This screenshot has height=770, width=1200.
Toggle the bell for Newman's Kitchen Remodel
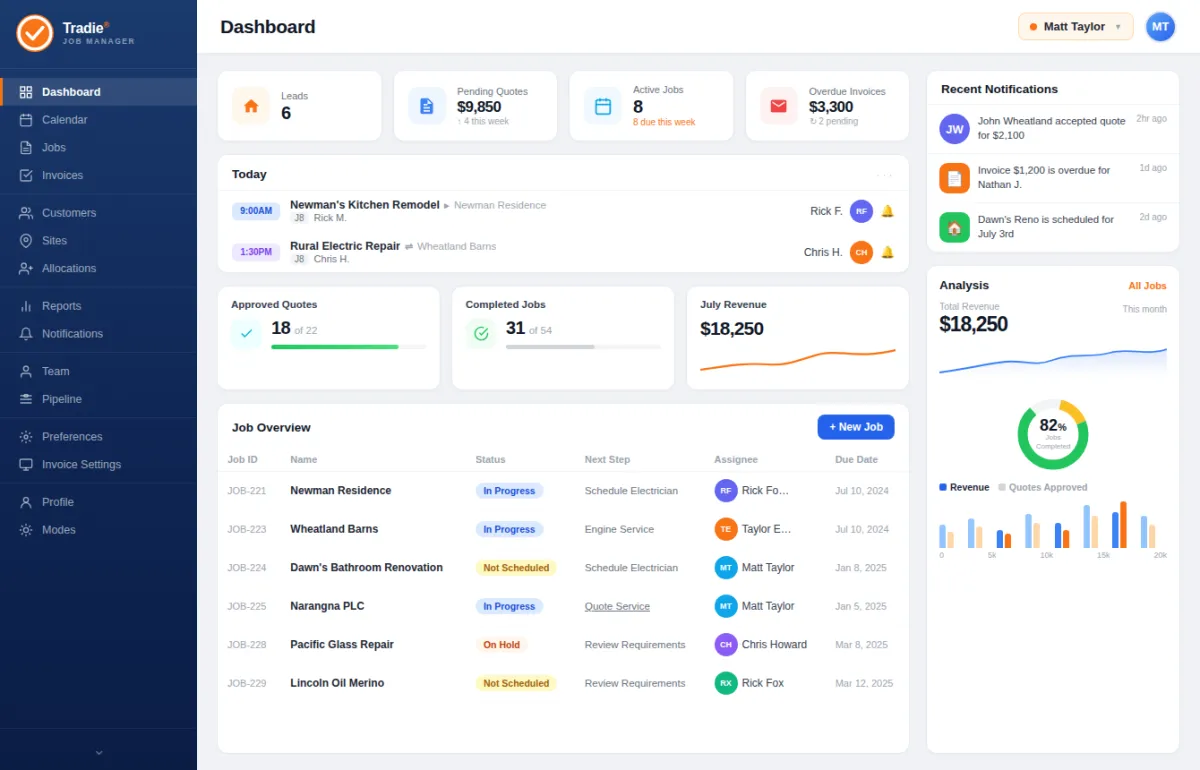point(887,211)
